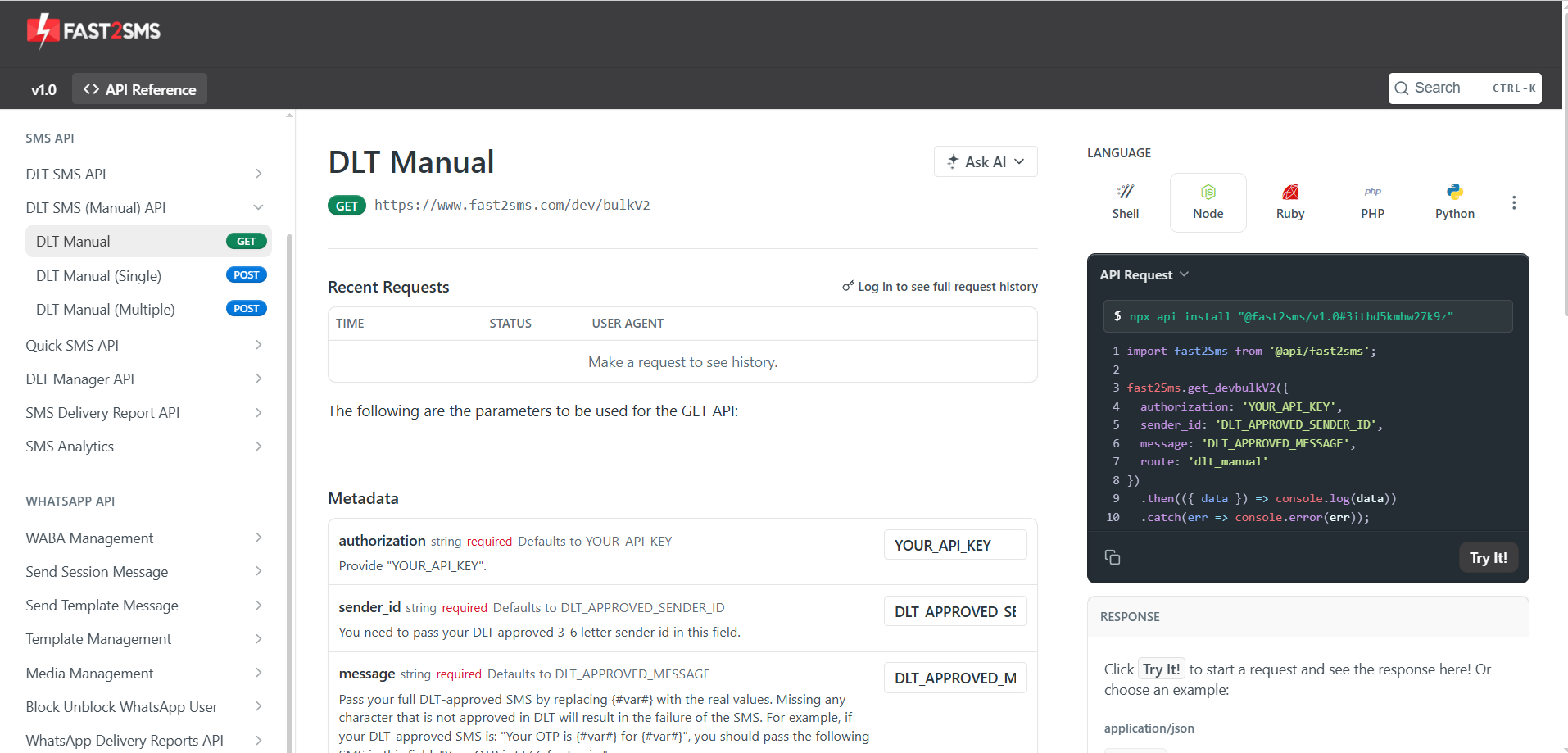This screenshot has height=753, width=1568.
Task: Click the CTRL-K shortcut hint
Action: pos(1514,88)
